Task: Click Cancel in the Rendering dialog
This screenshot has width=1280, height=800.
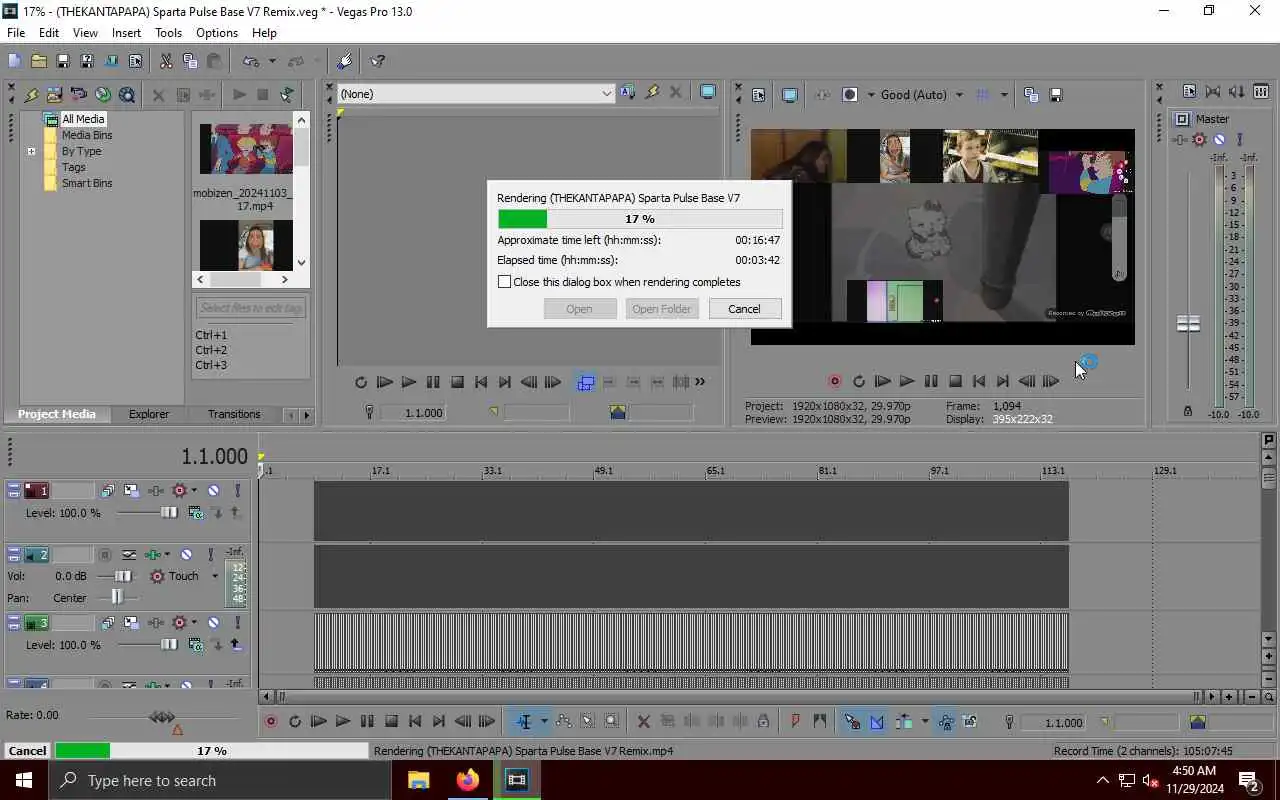Action: 744,309
